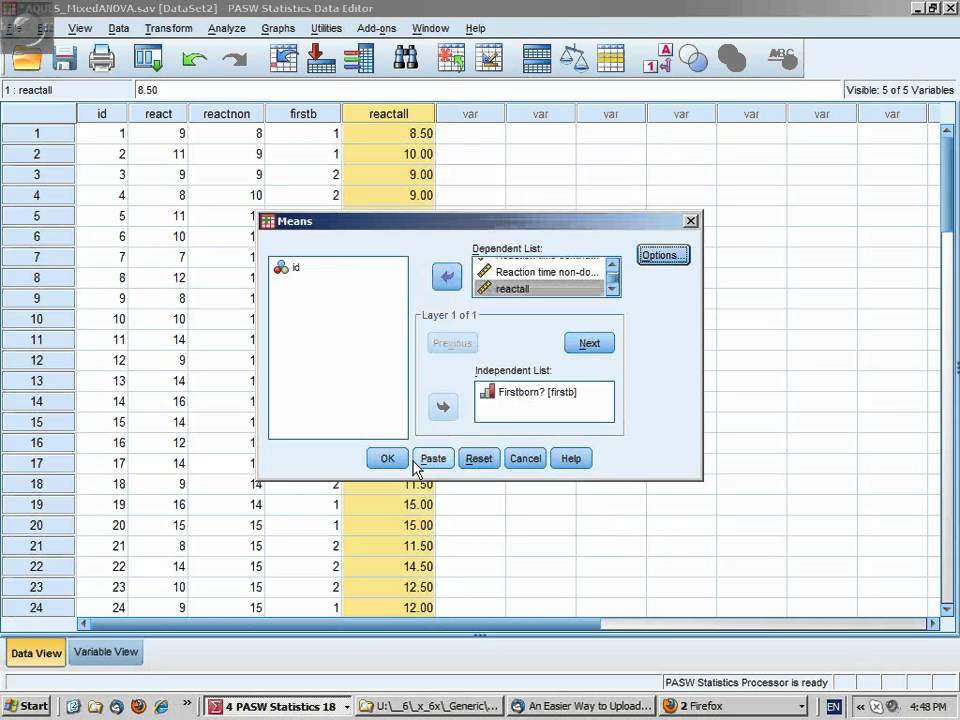Select the react column header
This screenshot has height=720, width=960.
tap(159, 114)
